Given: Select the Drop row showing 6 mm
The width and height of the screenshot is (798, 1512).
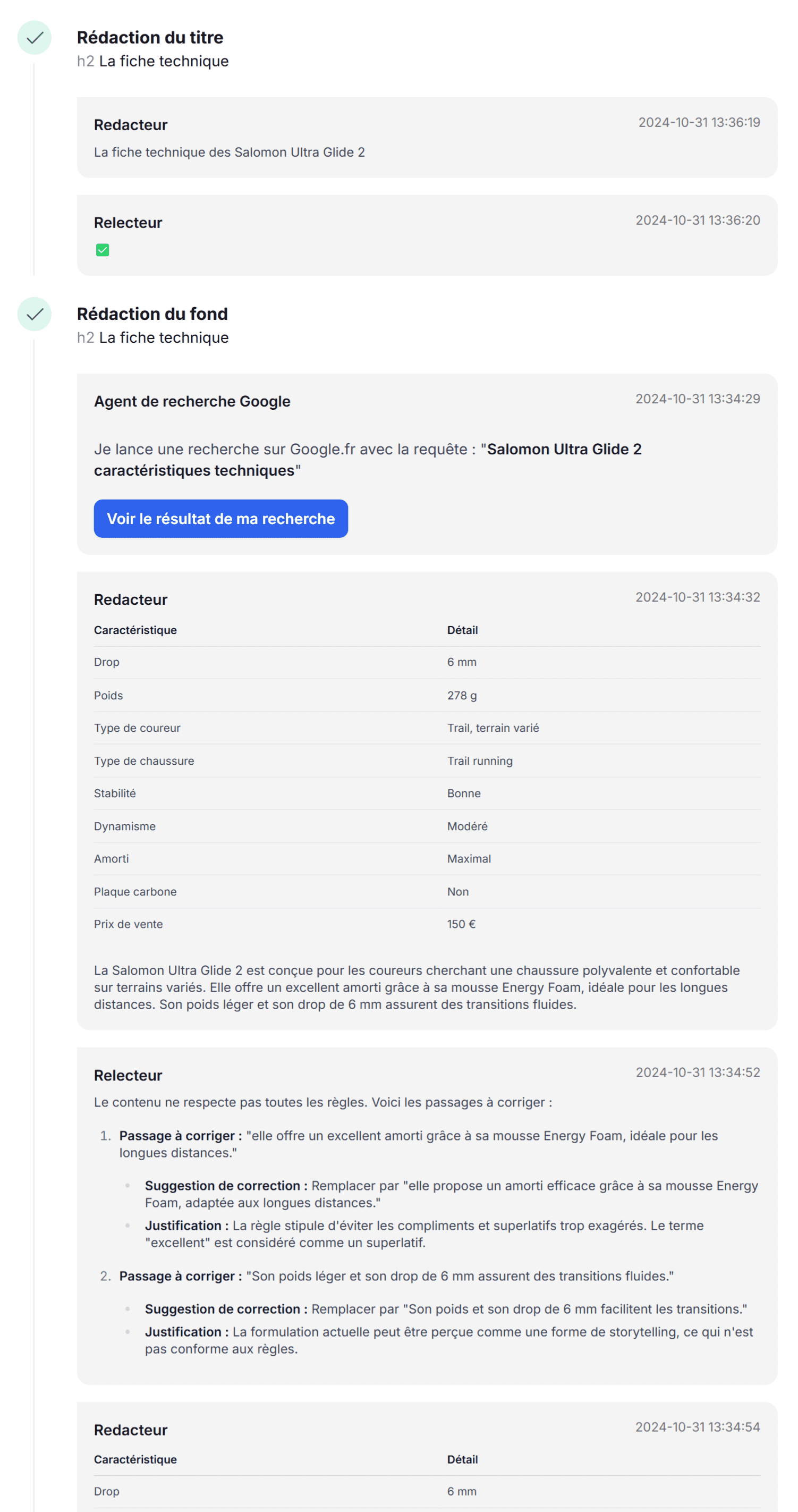Looking at the screenshot, I should (x=427, y=662).
